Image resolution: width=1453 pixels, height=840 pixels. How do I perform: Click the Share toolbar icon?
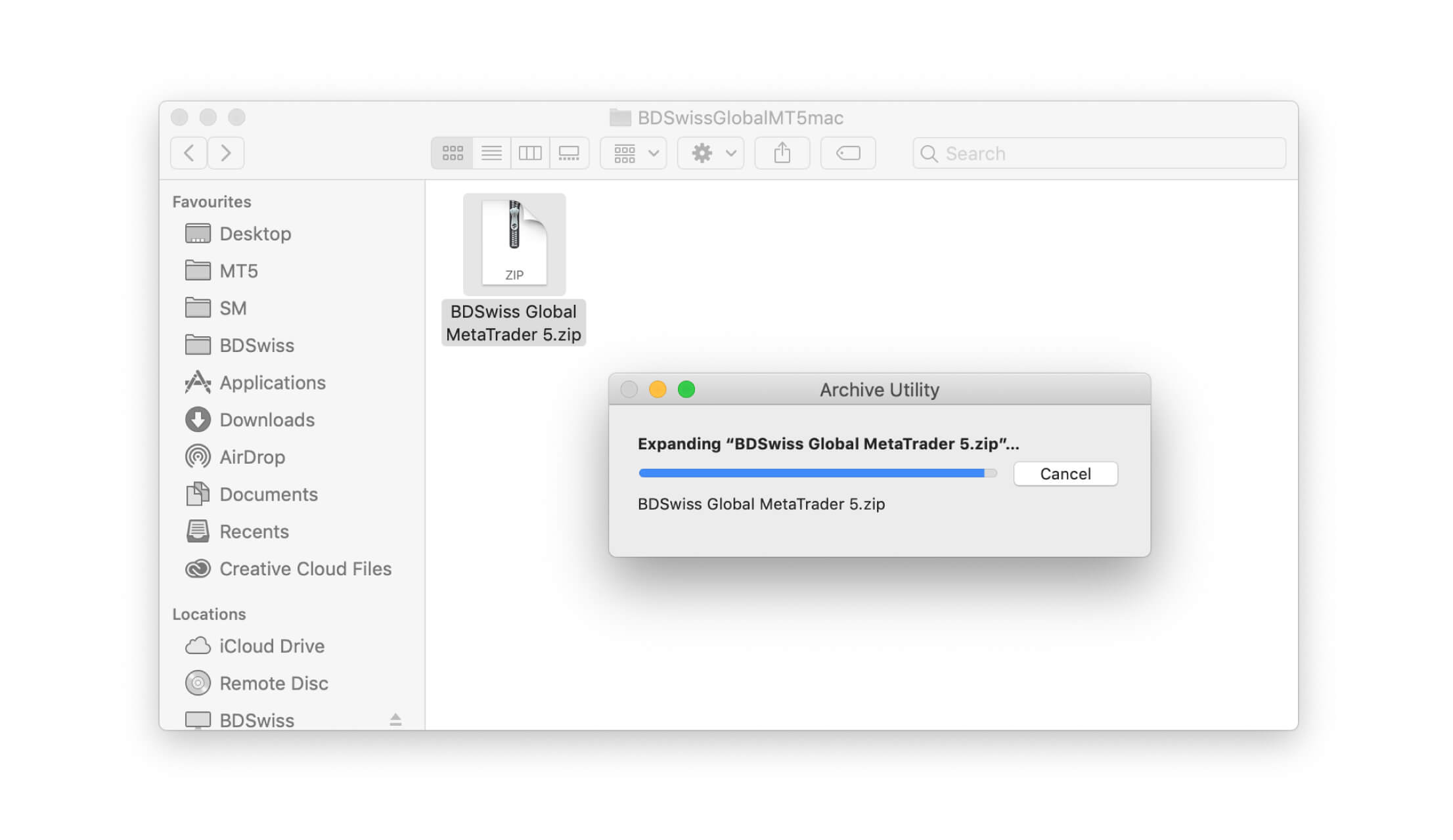click(x=782, y=153)
